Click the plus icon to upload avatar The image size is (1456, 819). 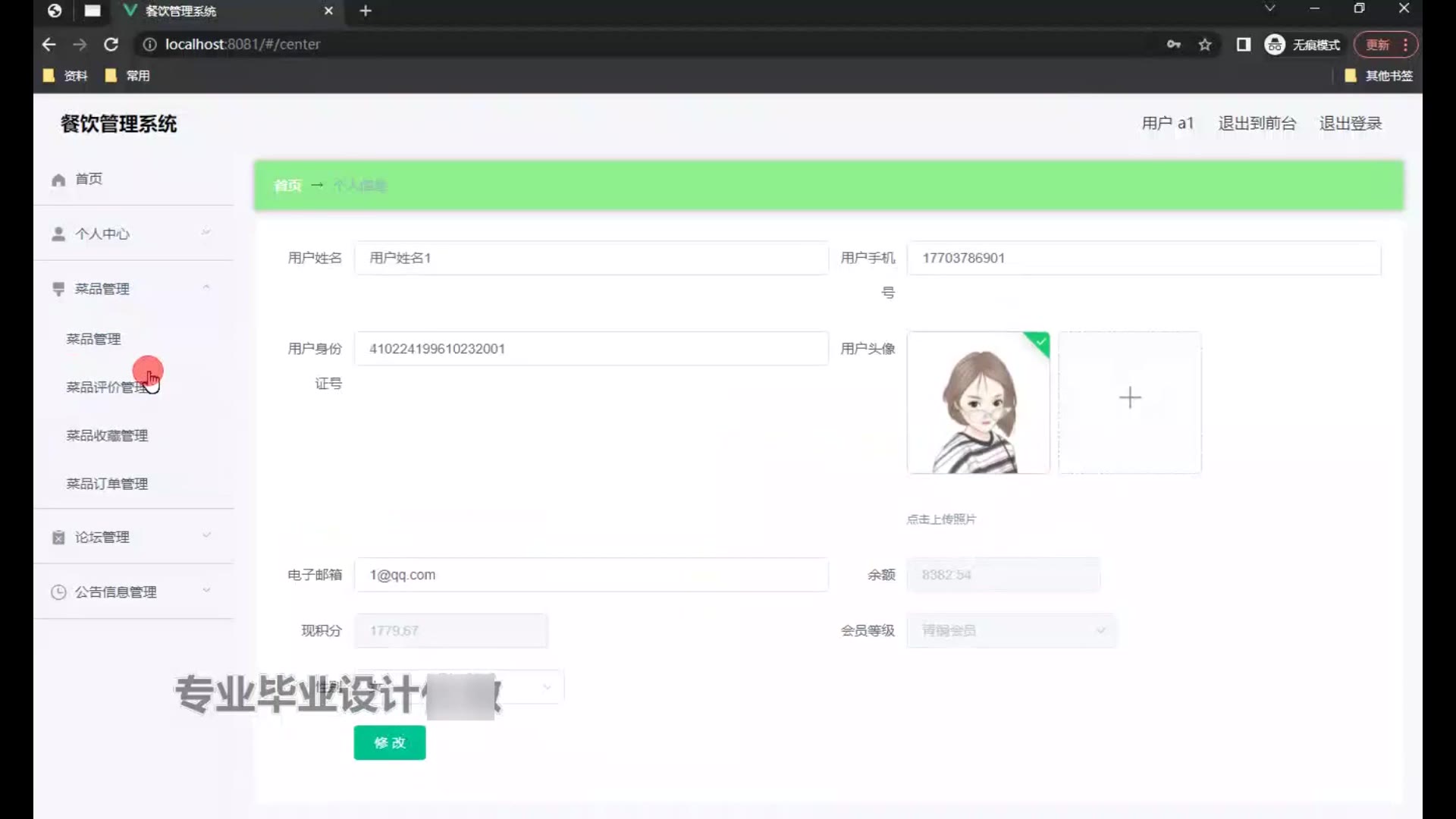click(x=1129, y=398)
